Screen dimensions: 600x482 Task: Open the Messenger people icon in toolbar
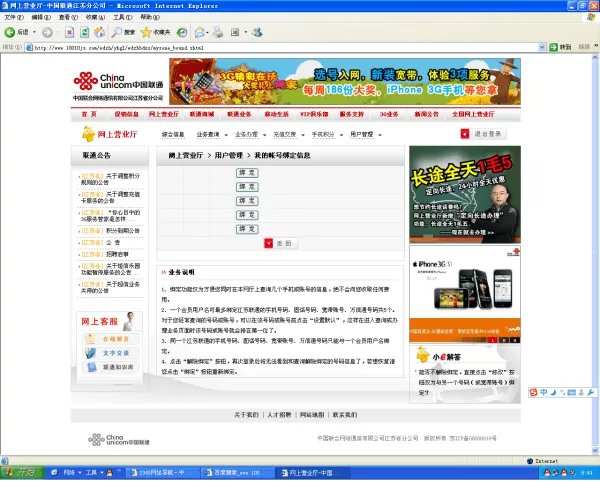click(x=257, y=33)
